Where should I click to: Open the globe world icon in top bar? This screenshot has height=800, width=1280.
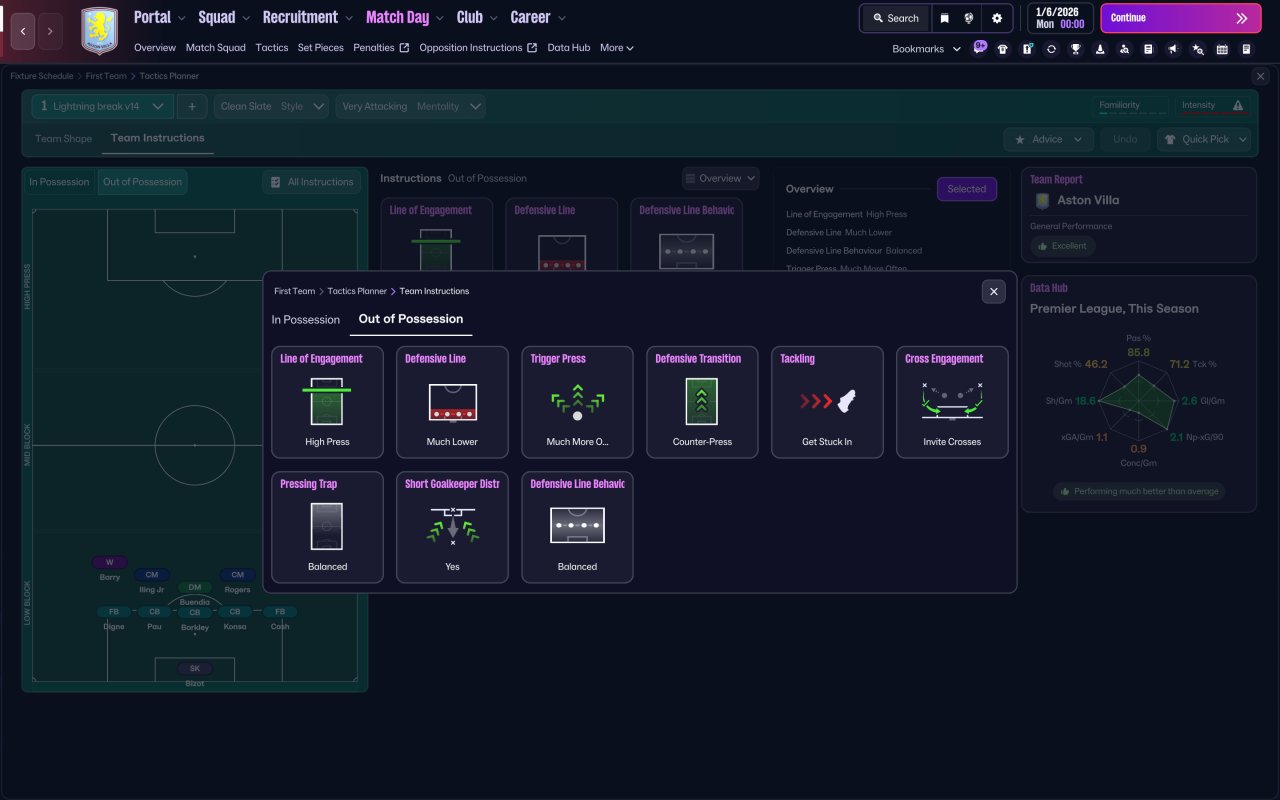(x=969, y=18)
